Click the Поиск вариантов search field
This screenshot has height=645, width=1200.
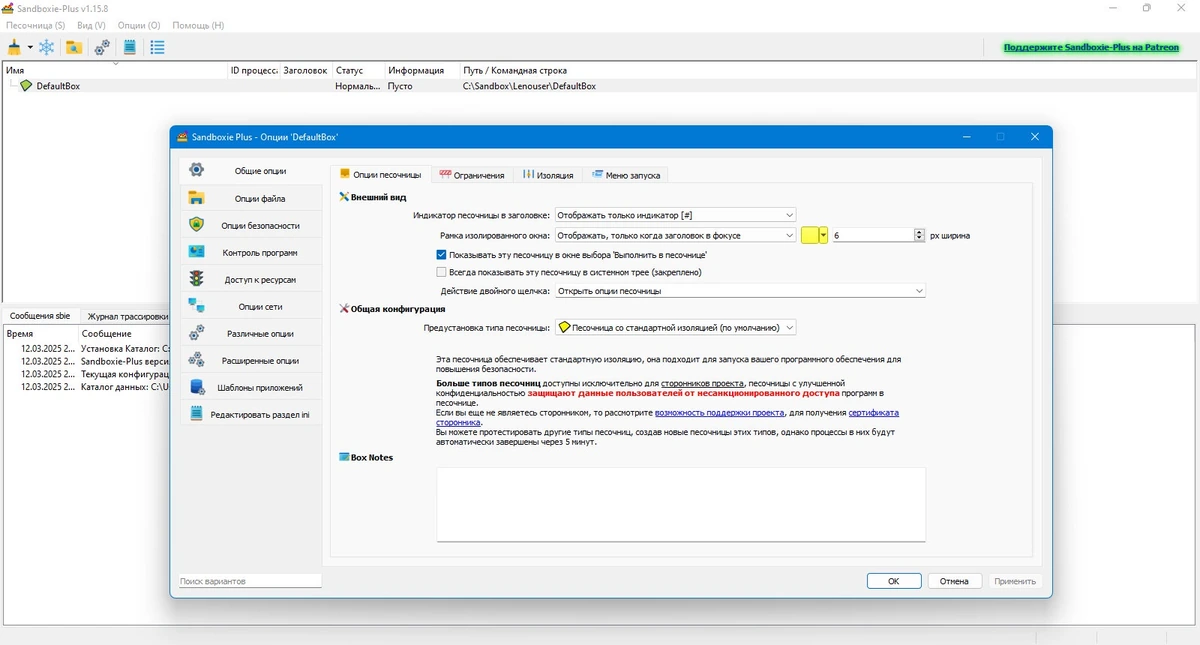250,581
